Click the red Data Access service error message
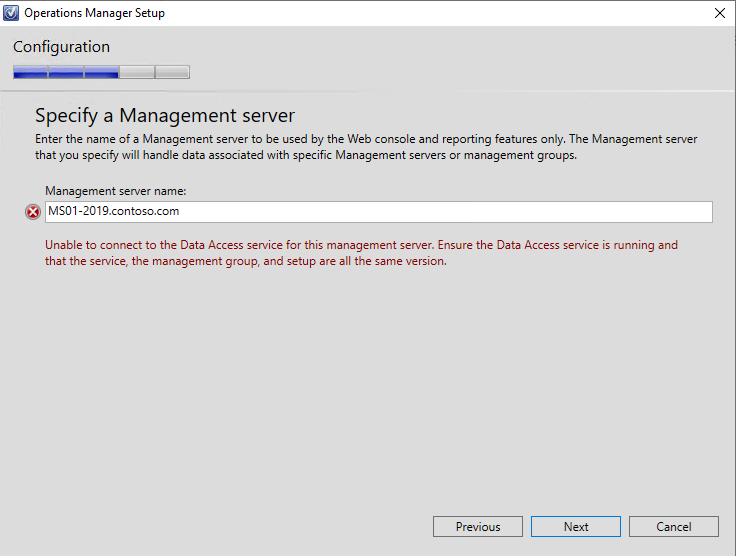 (361, 253)
